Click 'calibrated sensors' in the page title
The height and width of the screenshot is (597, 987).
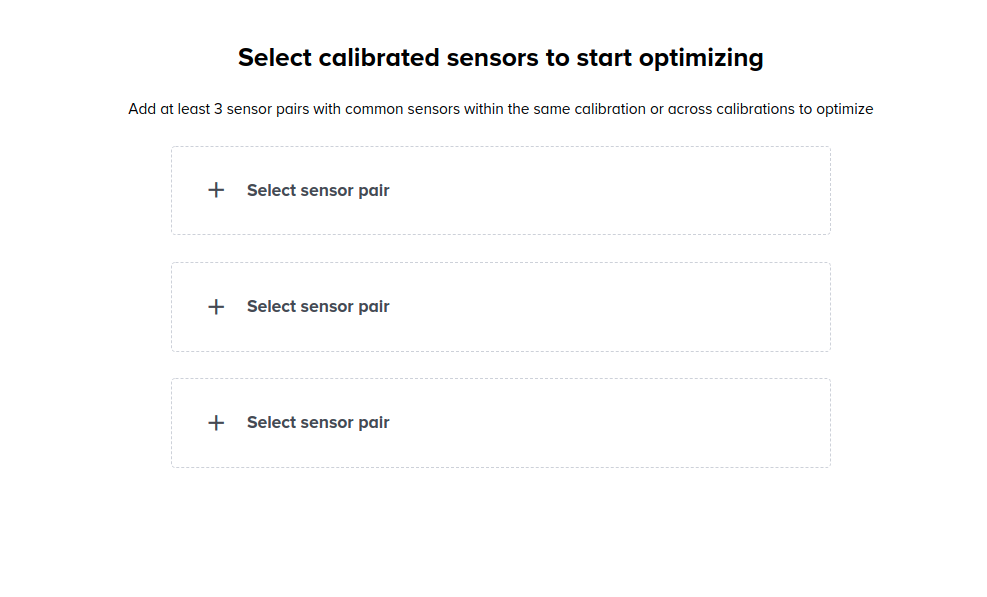(426, 58)
